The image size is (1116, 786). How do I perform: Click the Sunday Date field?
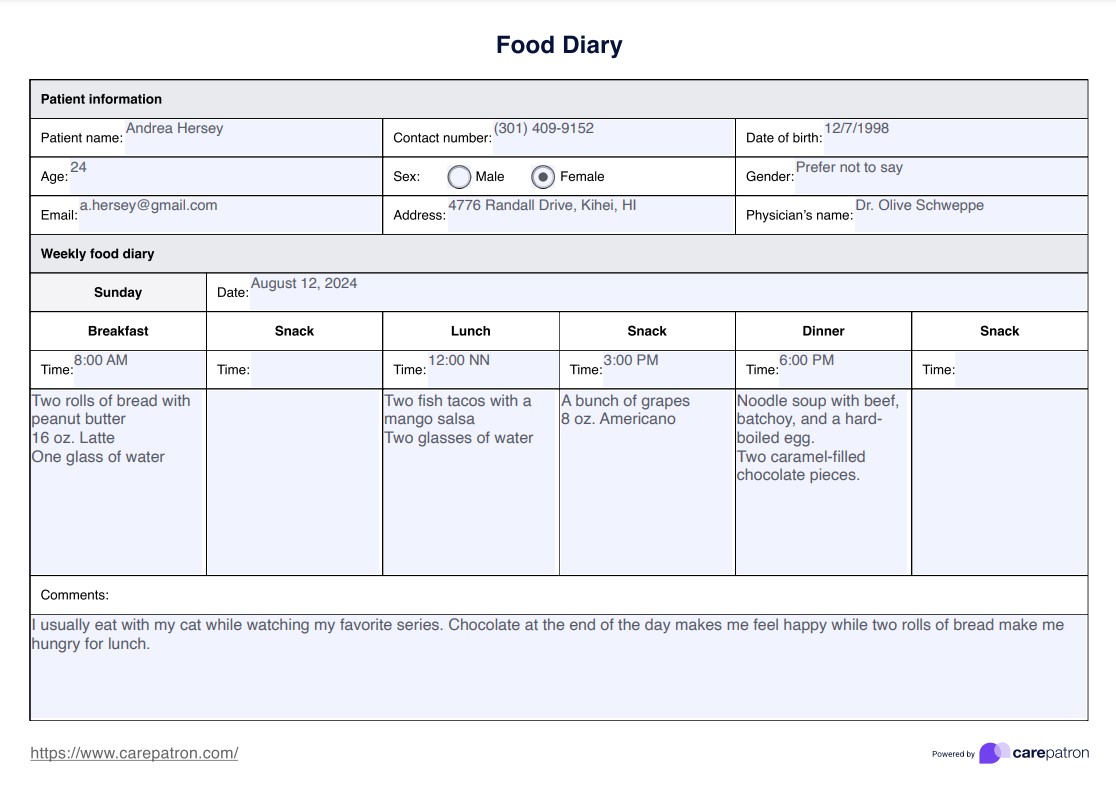pos(667,292)
